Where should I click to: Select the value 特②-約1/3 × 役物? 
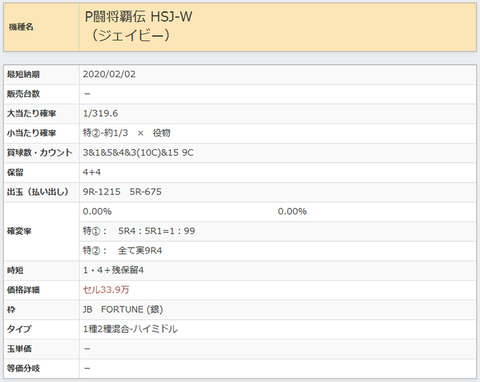point(127,133)
